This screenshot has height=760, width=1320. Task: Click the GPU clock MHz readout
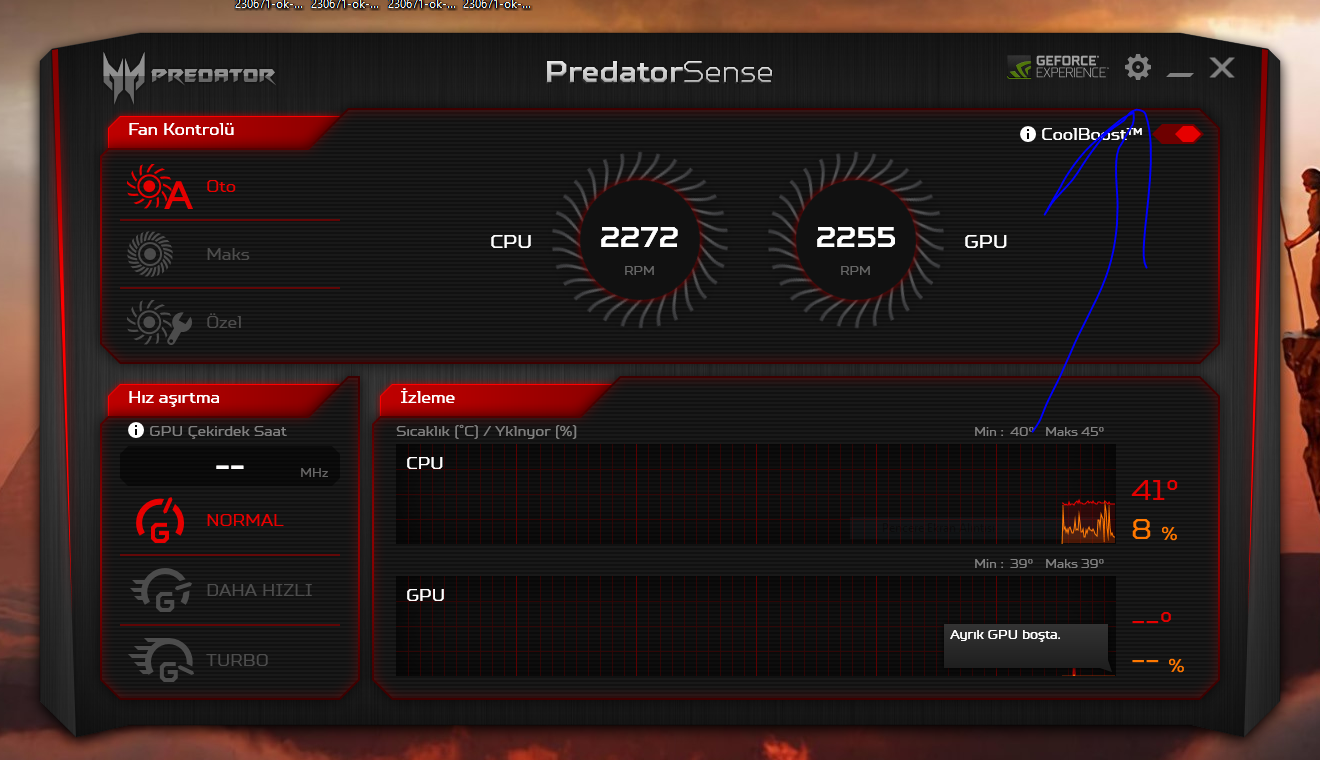tap(230, 466)
